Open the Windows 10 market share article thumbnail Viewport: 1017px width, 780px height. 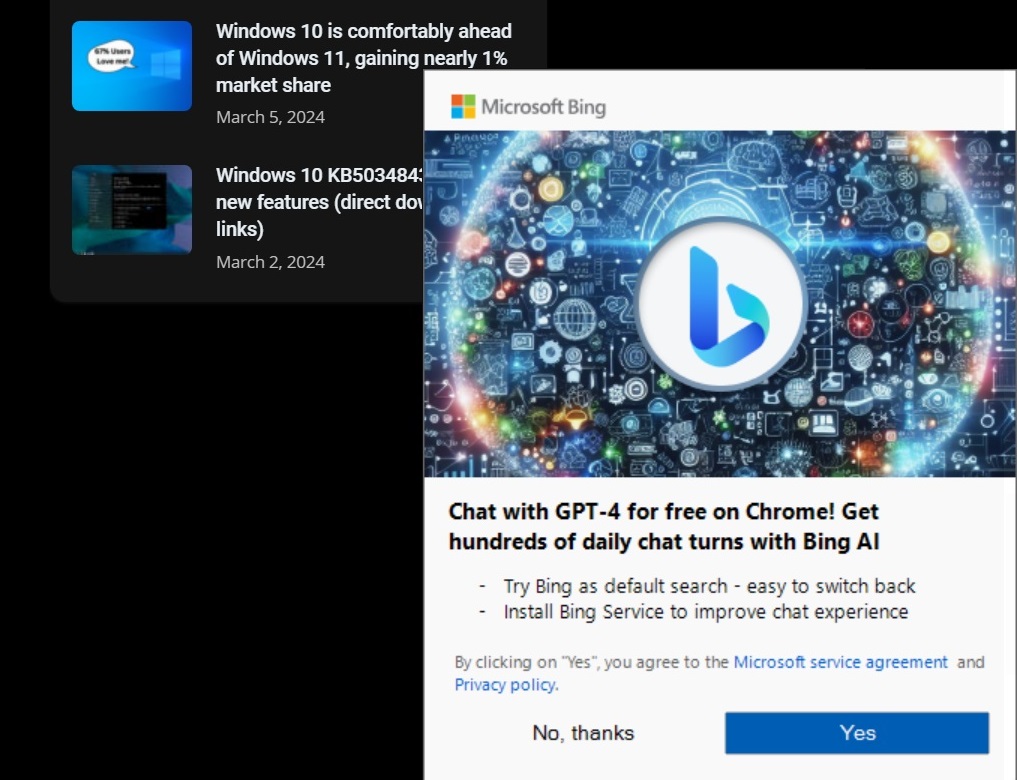[132, 65]
